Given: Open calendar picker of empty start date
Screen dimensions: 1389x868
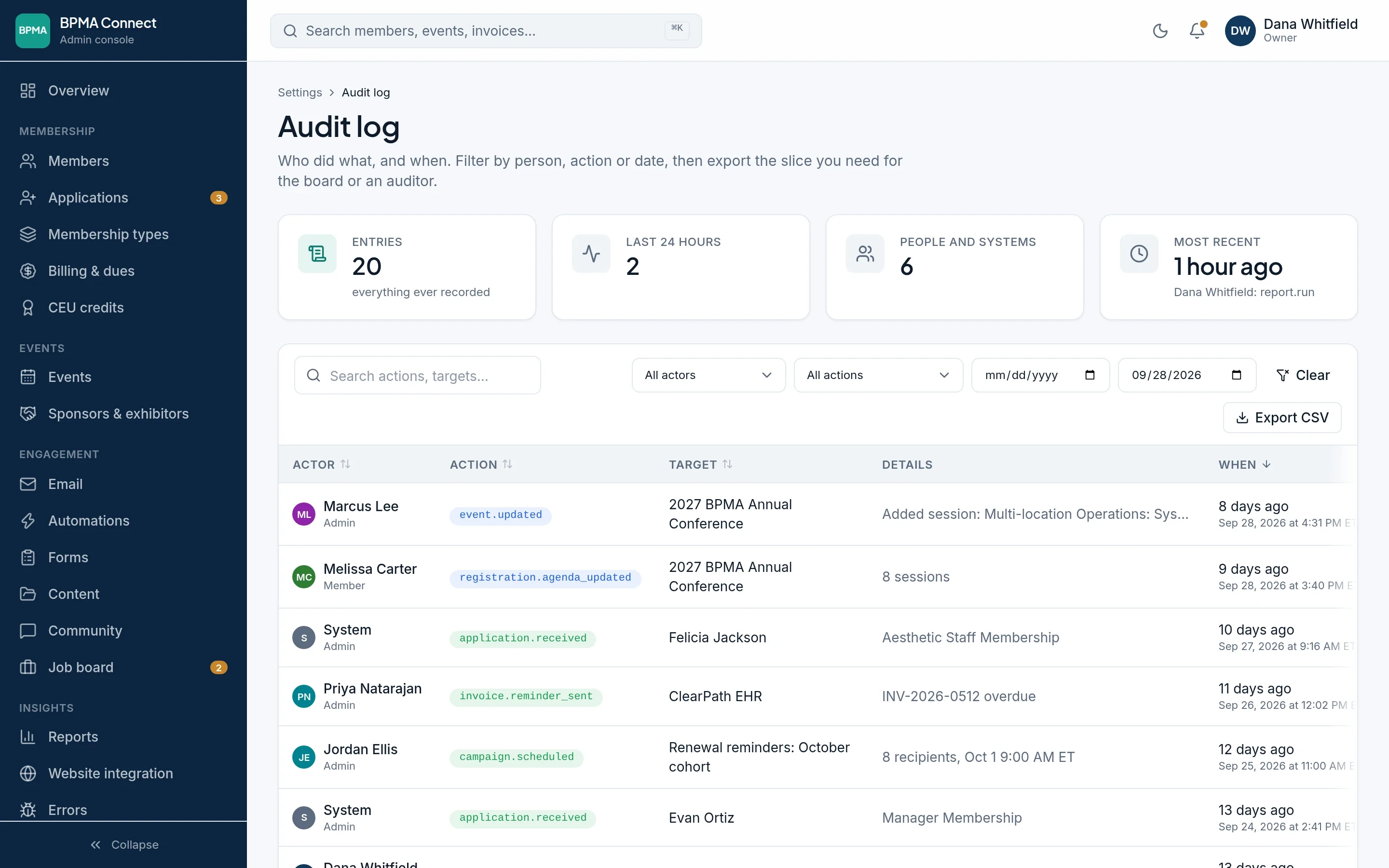Looking at the screenshot, I should 1089,376.
